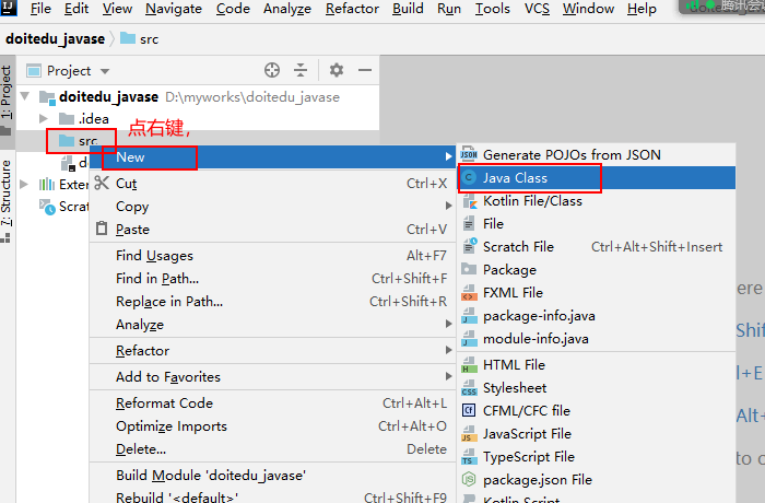The image size is (765, 503).
Task: Click the FXML File icon
Action: [469, 293]
